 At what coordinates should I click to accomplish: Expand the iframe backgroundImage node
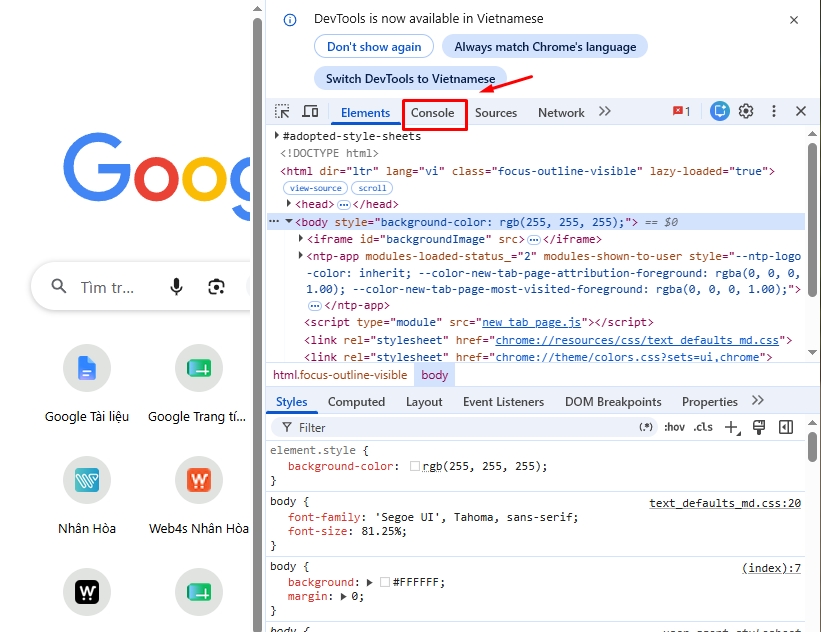point(301,238)
